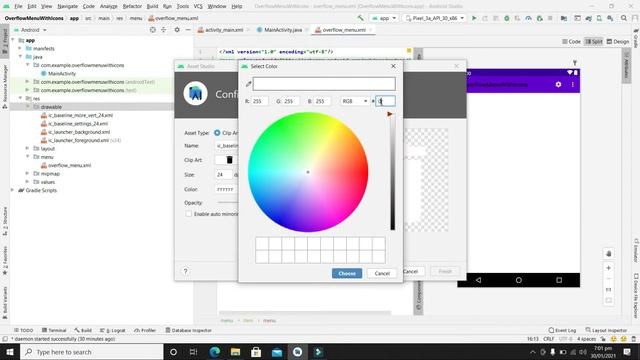Open the Terminal tool window
This screenshot has width=640, height=360.
tap(54, 330)
